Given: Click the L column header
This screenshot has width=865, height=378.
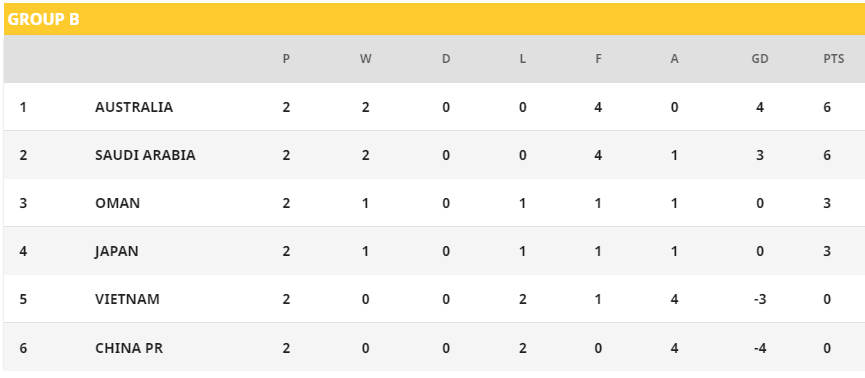Looking at the screenshot, I should 522,58.
